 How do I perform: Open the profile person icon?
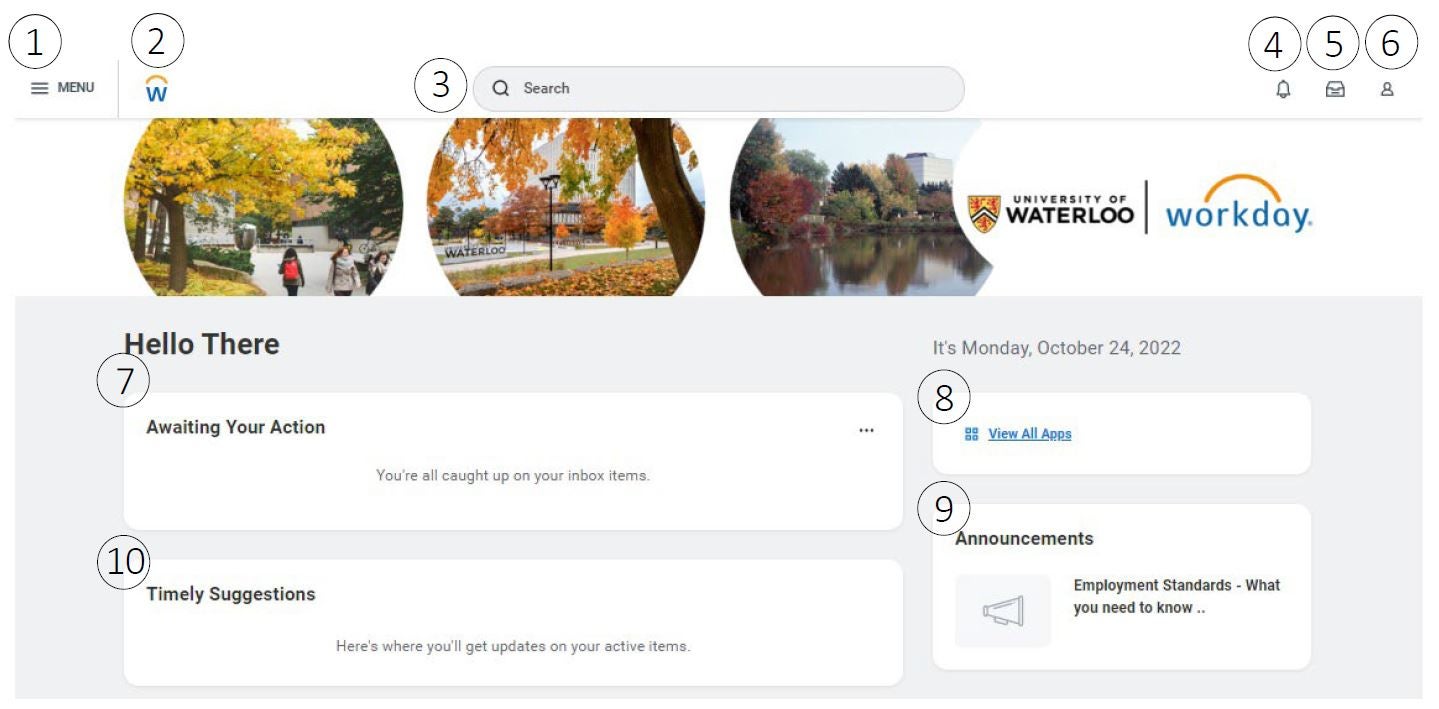(1387, 89)
